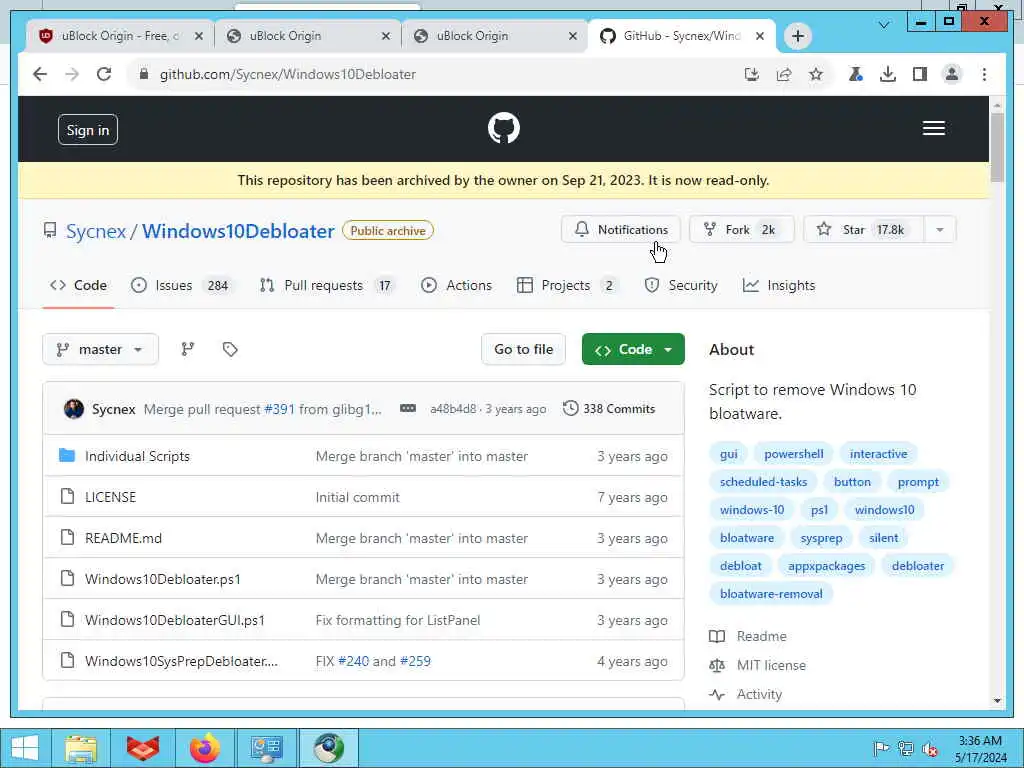Click the GitHub Octocat logo
The image size is (1024, 768).
pos(504,128)
